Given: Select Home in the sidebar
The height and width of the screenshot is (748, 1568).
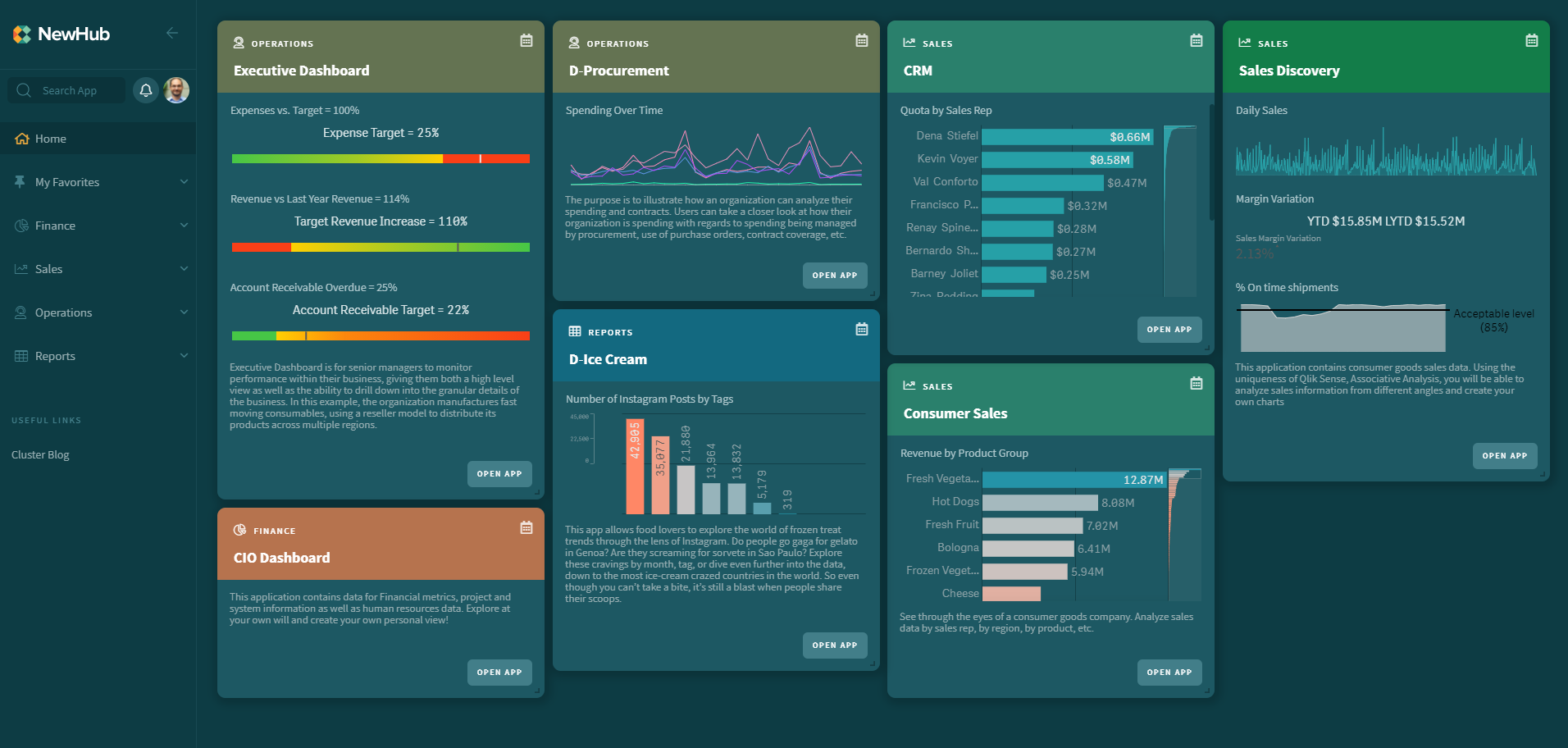Looking at the screenshot, I should point(51,139).
